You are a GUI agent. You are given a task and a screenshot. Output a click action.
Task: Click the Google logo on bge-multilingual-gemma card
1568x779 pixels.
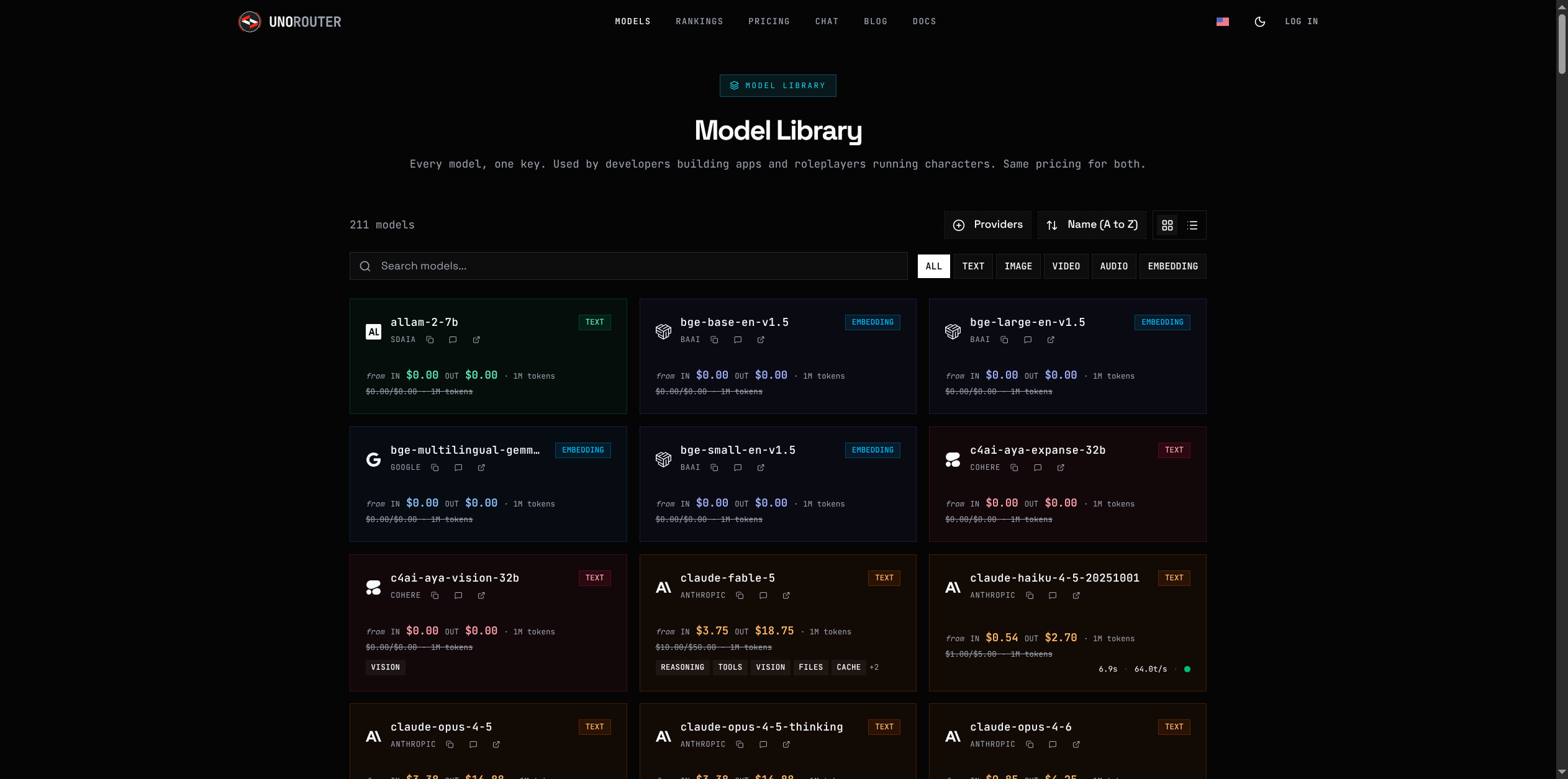tap(373, 459)
